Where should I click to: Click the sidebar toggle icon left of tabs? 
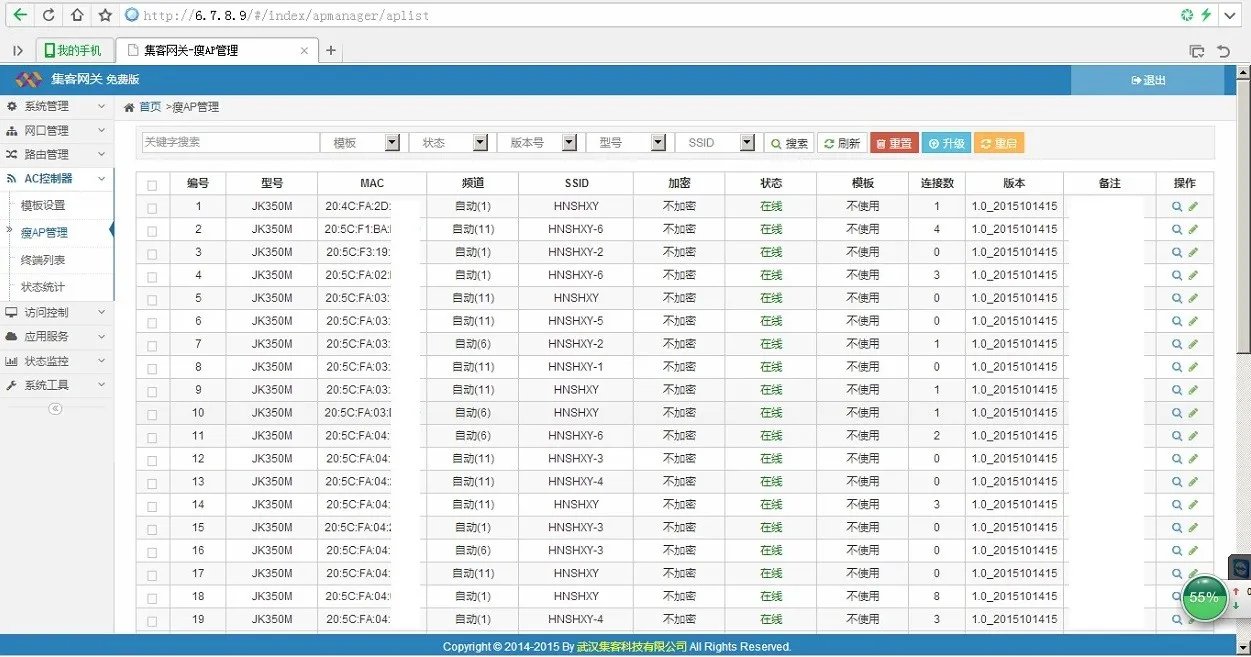point(18,50)
